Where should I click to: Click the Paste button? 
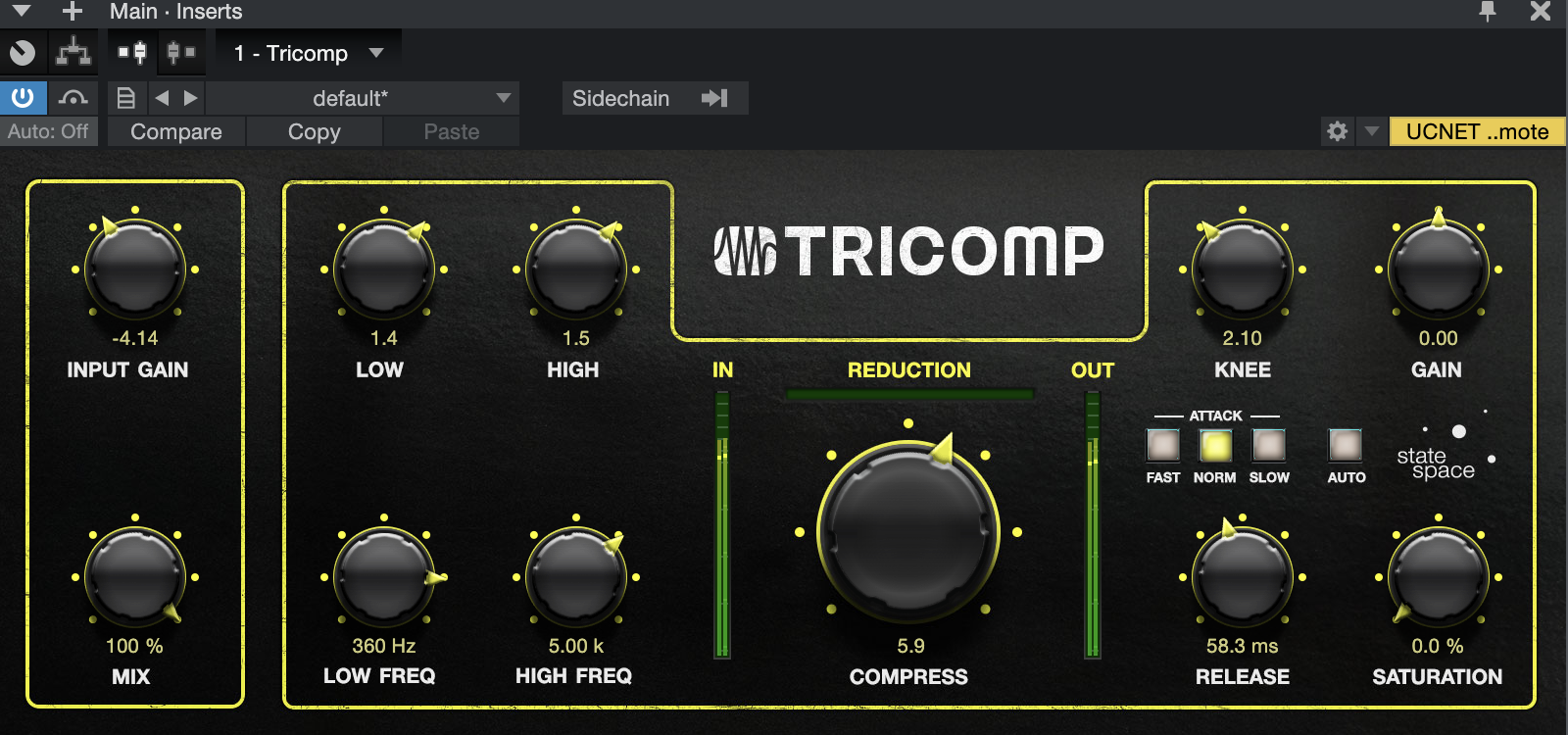452,131
